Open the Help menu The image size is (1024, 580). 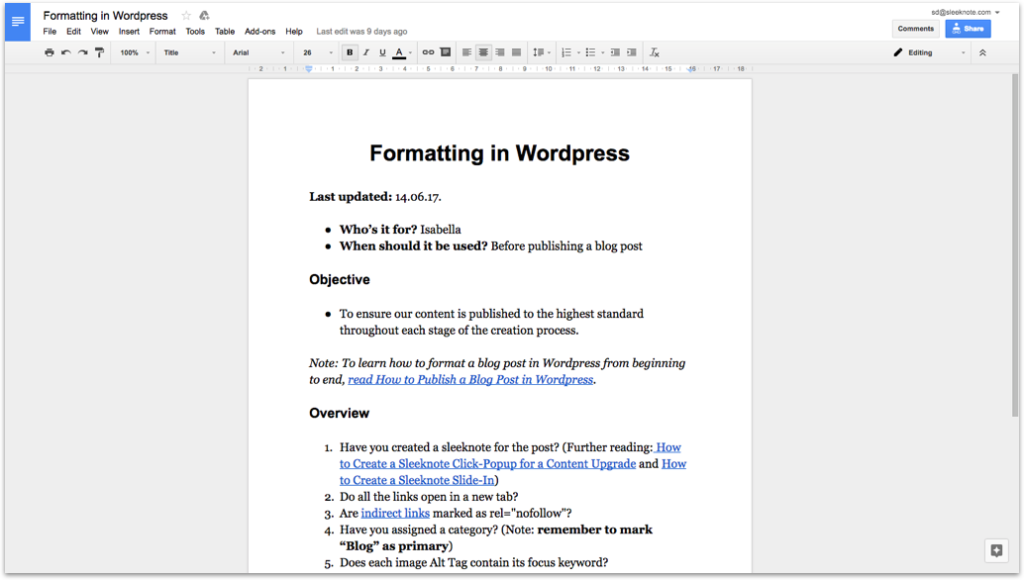pyautogui.click(x=294, y=31)
